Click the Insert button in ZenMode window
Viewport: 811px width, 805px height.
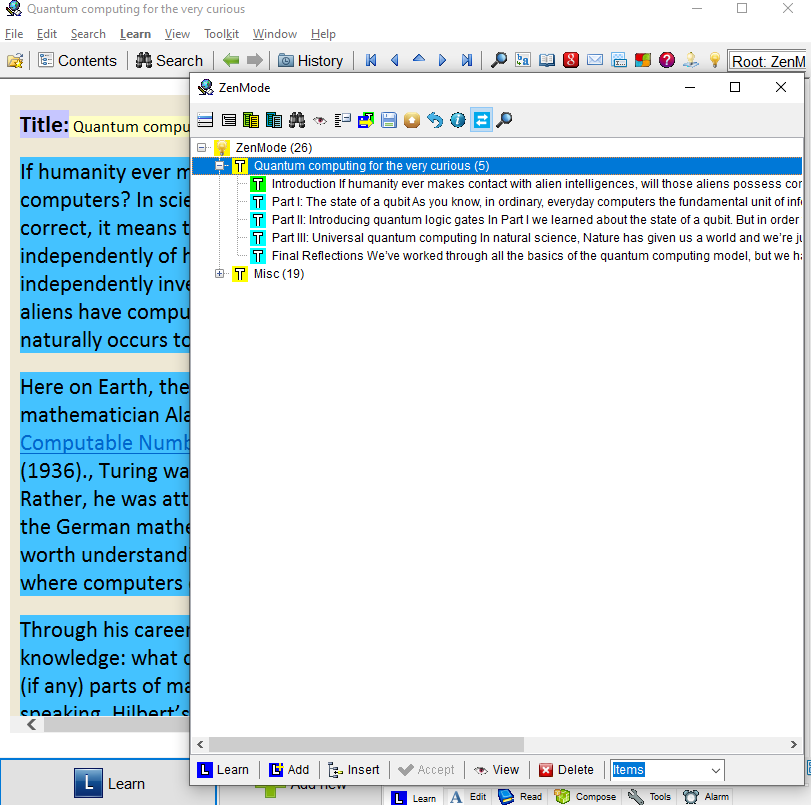point(354,770)
